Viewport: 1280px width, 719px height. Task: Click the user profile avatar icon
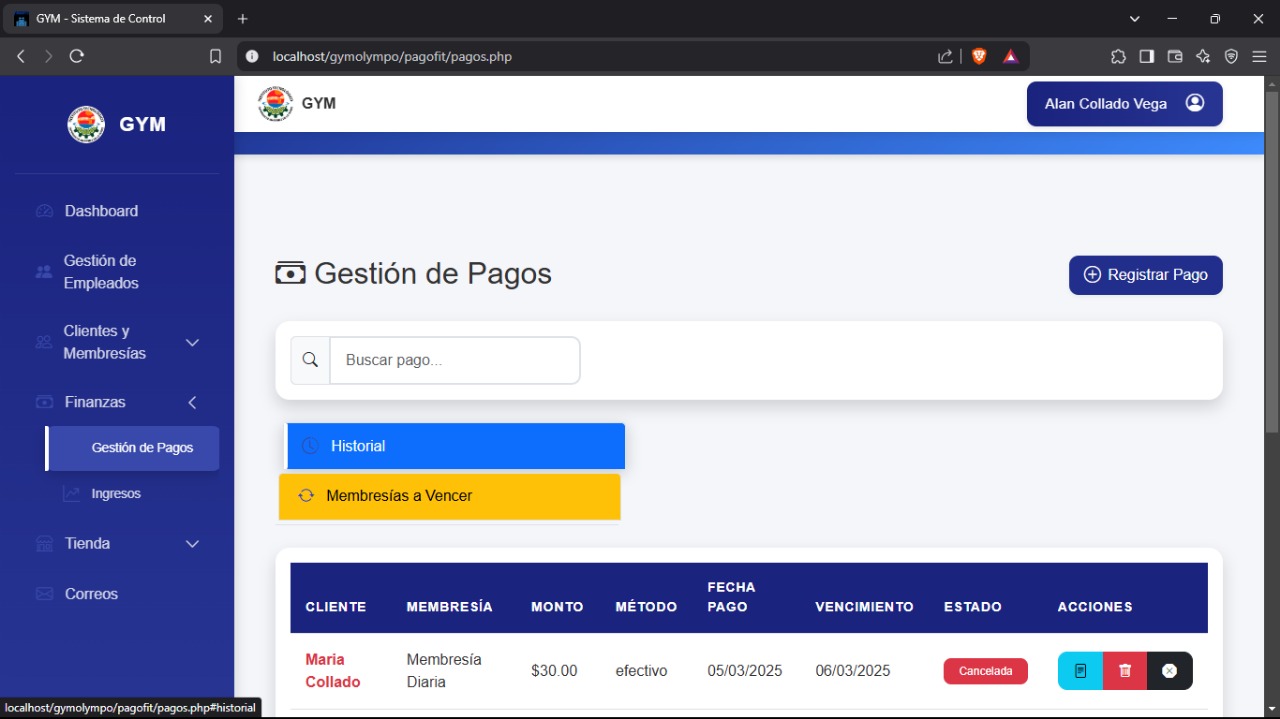[1194, 103]
